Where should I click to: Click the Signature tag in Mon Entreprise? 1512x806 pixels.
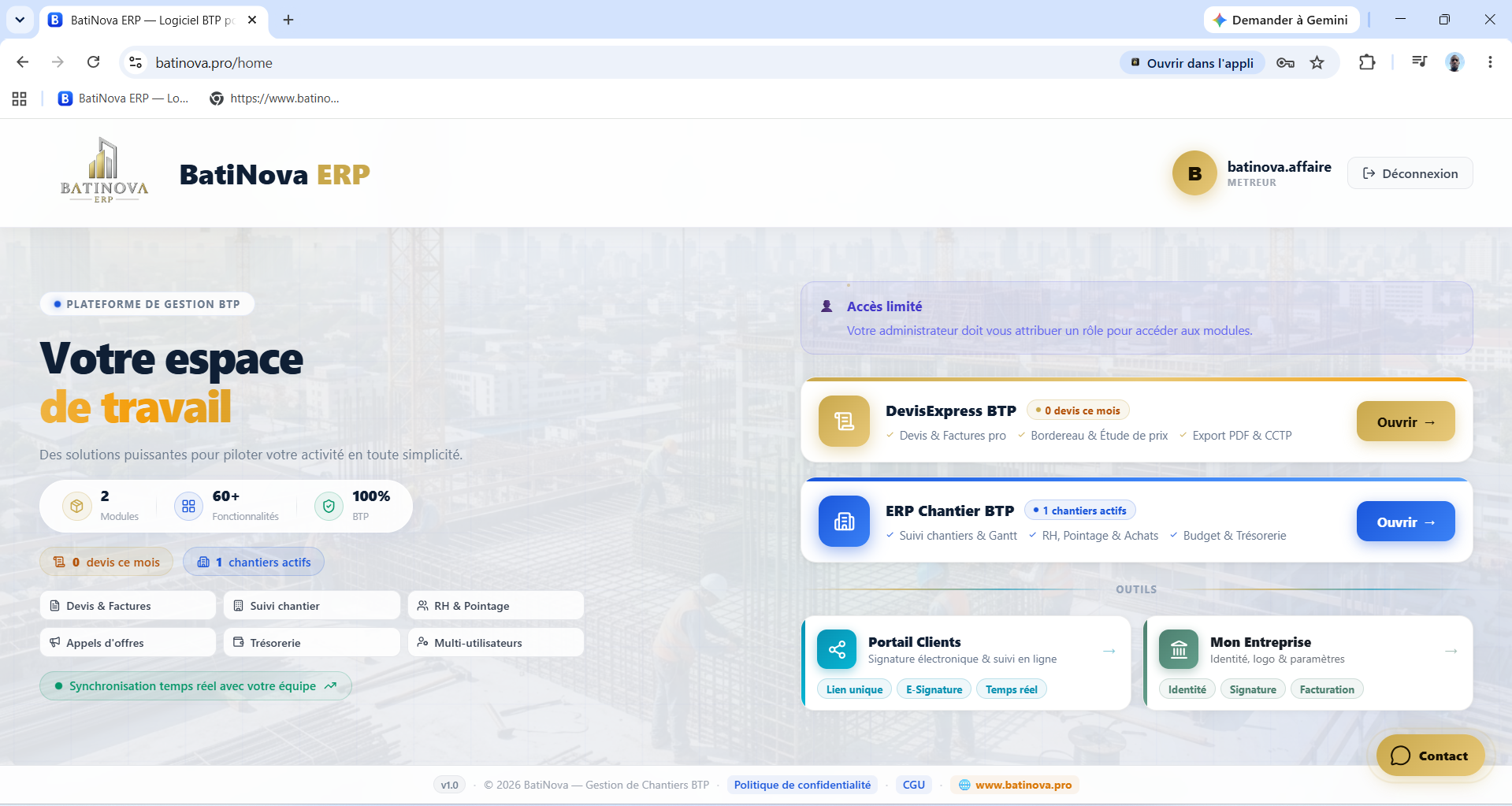pos(1253,689)
